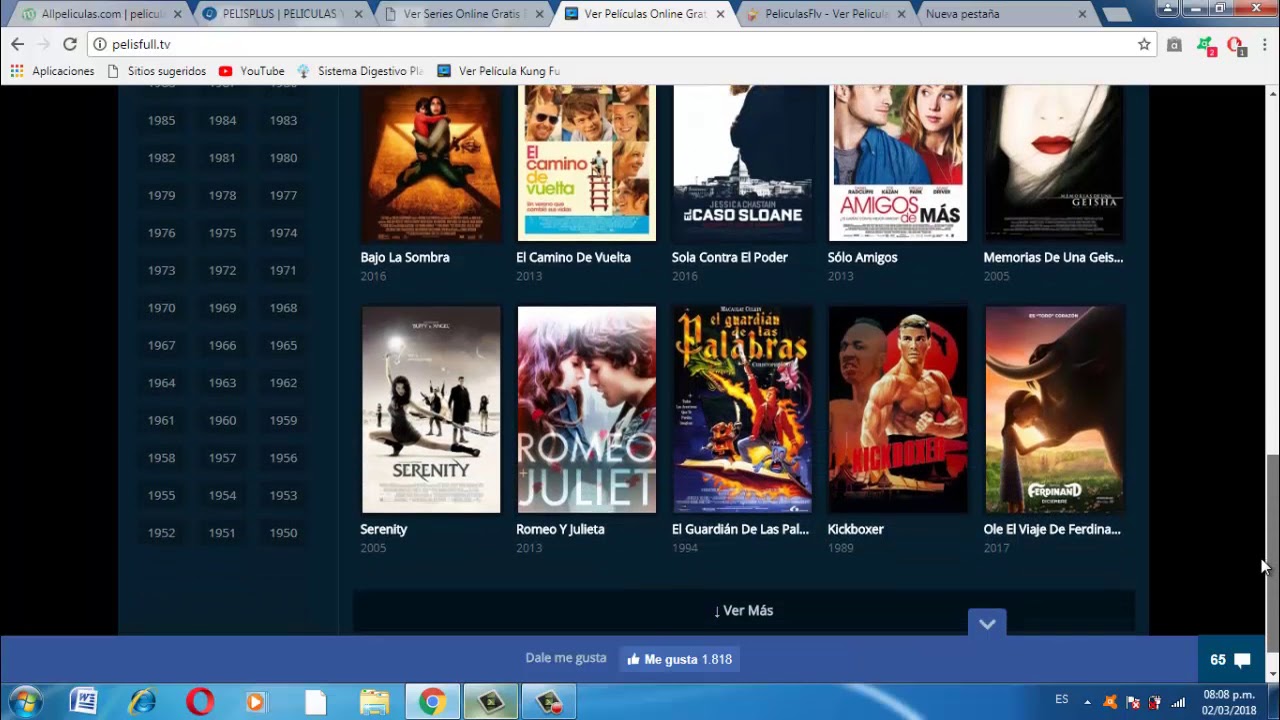Collapse the bottom bar with chevron down
1280x720 pixels.
987,623
